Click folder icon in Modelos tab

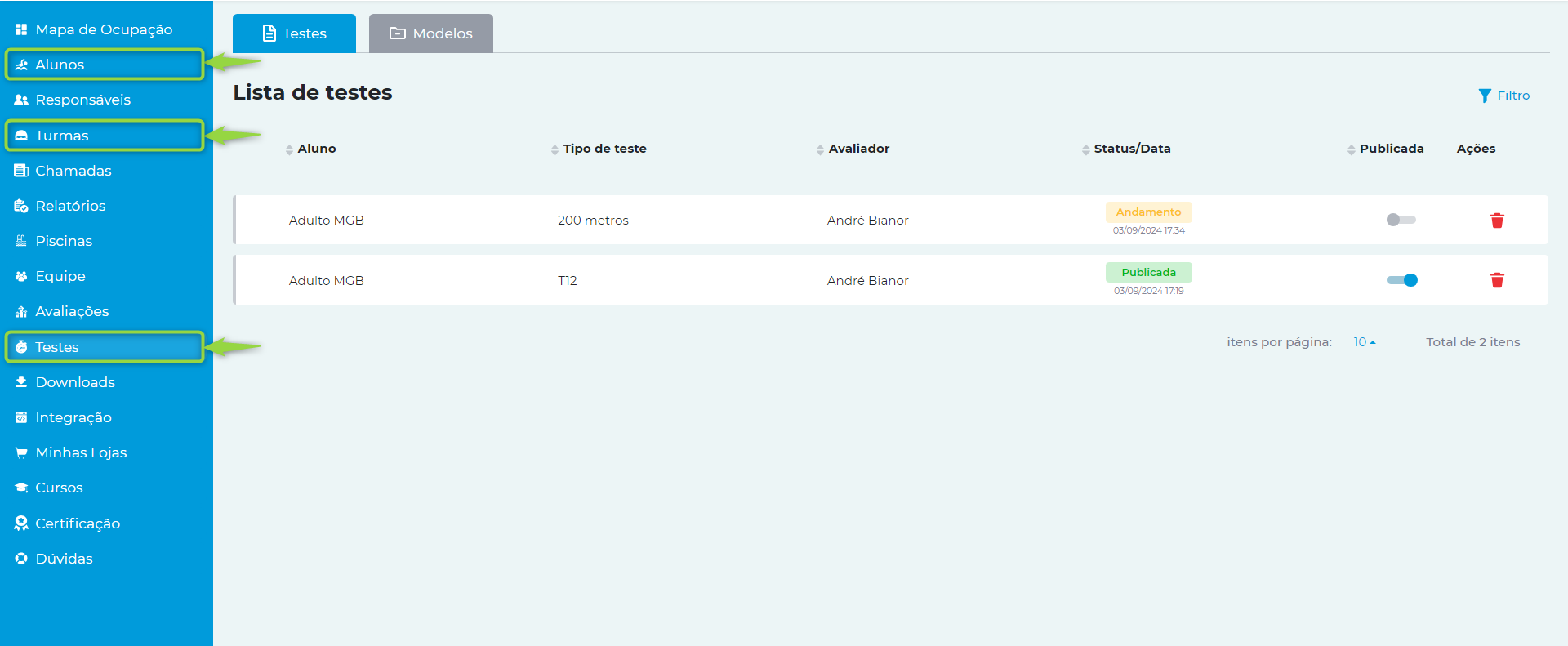click(x=398, y=33)
